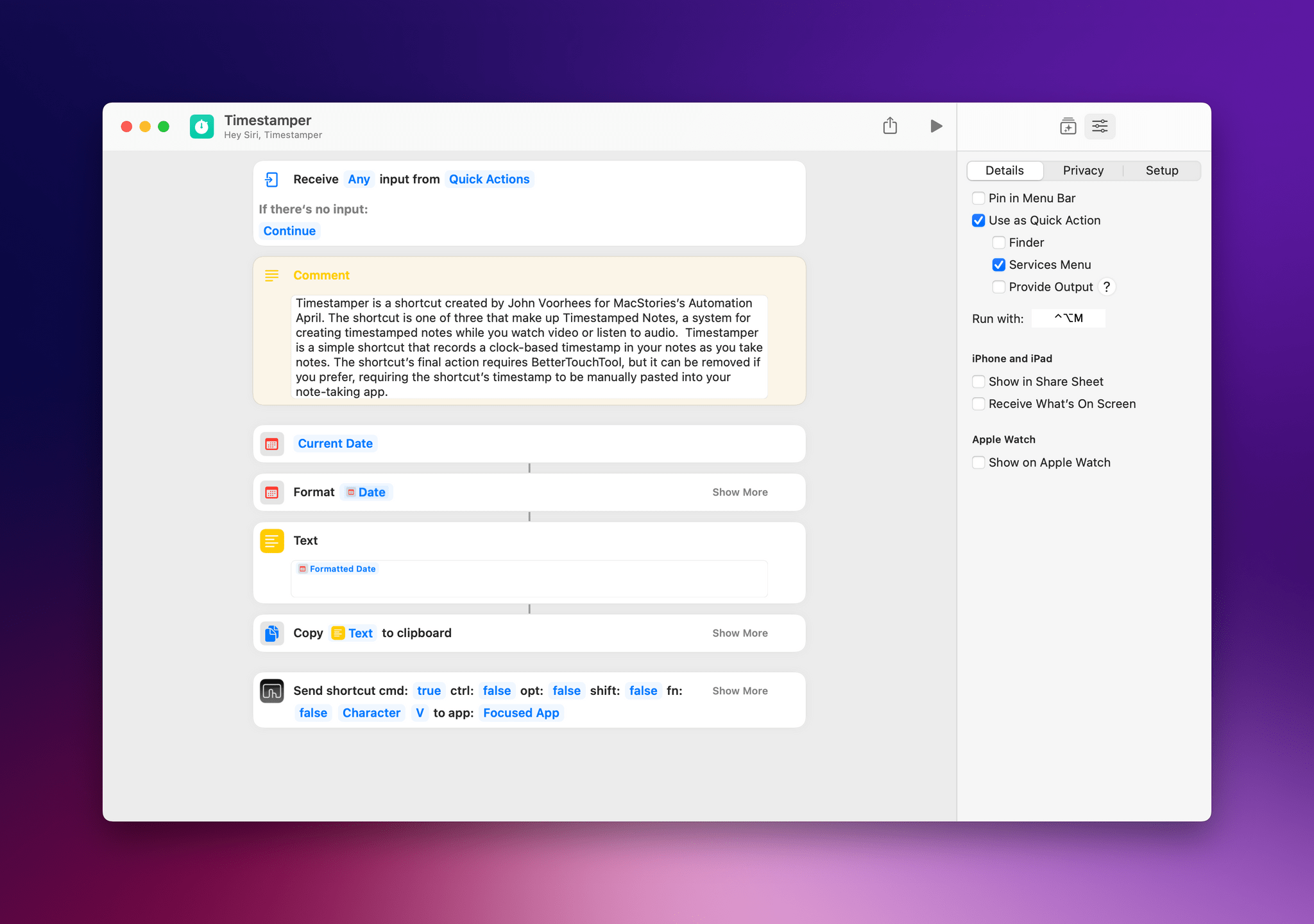Click the Comment action heading
The width and height of the screenshot is (1314, 924).
[321, 275]
